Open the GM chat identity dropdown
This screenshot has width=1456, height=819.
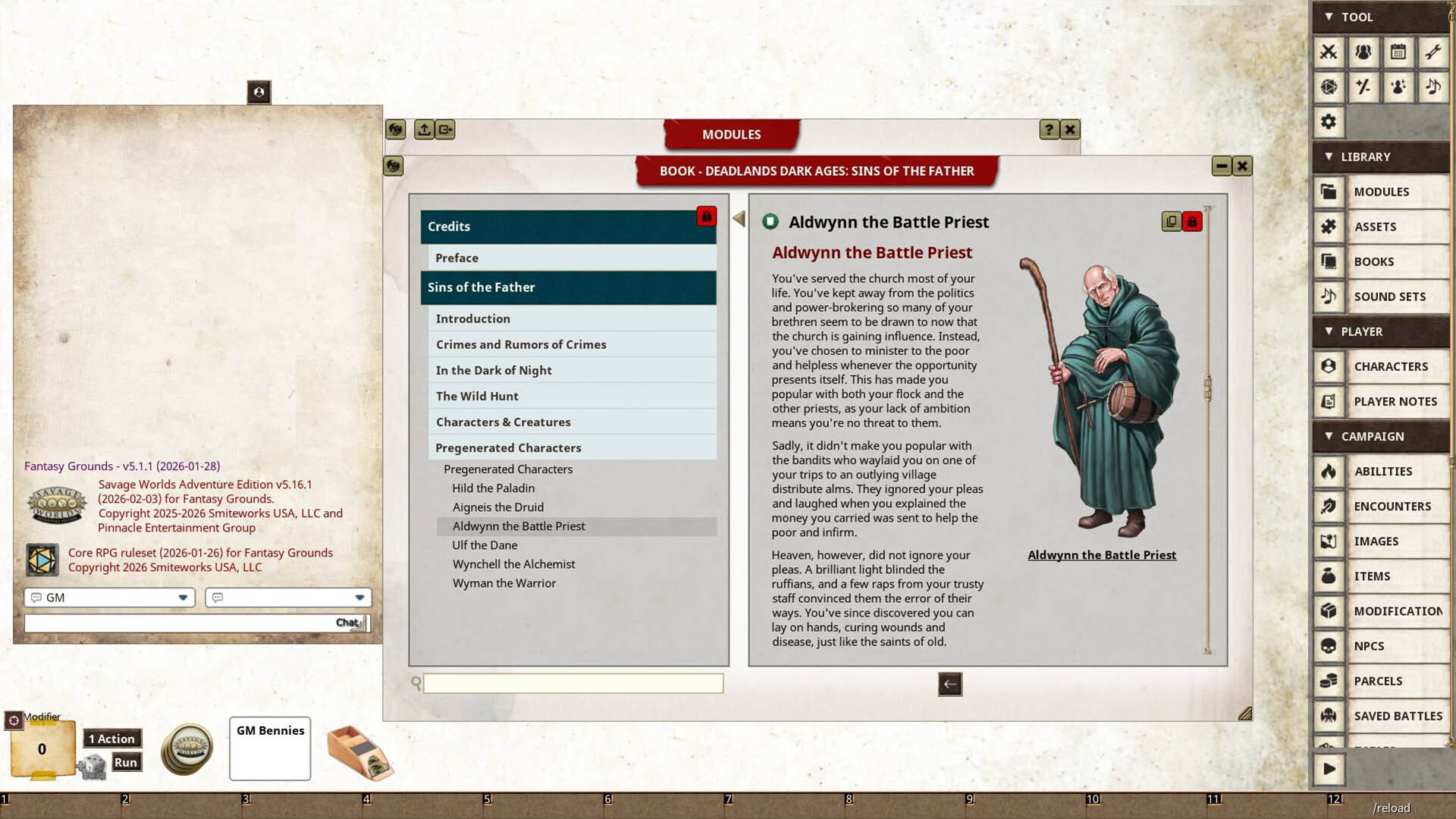click(182, 598)
